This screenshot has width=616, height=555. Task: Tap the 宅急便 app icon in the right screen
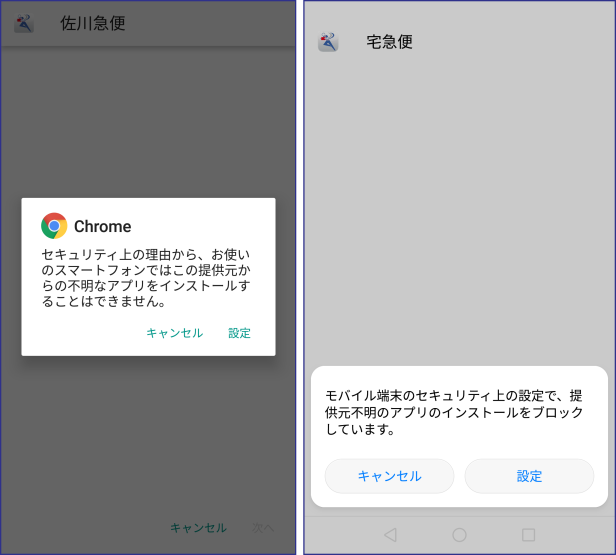click(328, 42)
